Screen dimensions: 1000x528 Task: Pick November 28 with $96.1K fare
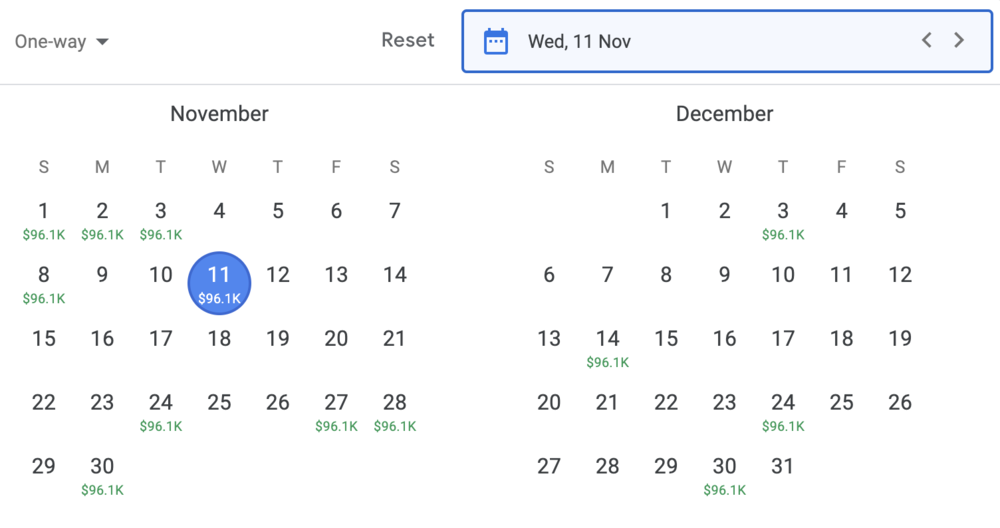[395, 411]
